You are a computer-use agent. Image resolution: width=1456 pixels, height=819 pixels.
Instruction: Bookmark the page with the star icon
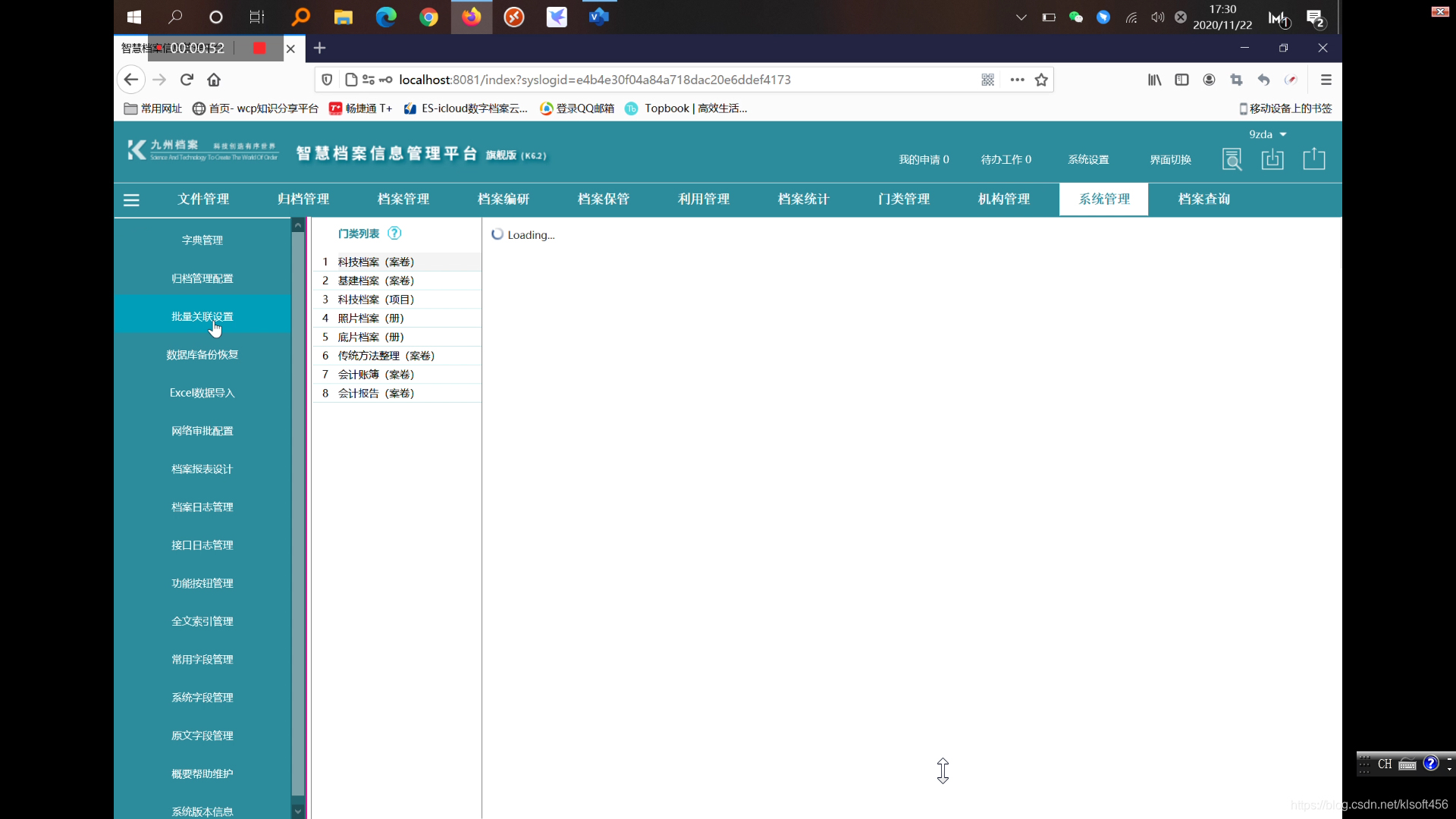click(1040, 80)
